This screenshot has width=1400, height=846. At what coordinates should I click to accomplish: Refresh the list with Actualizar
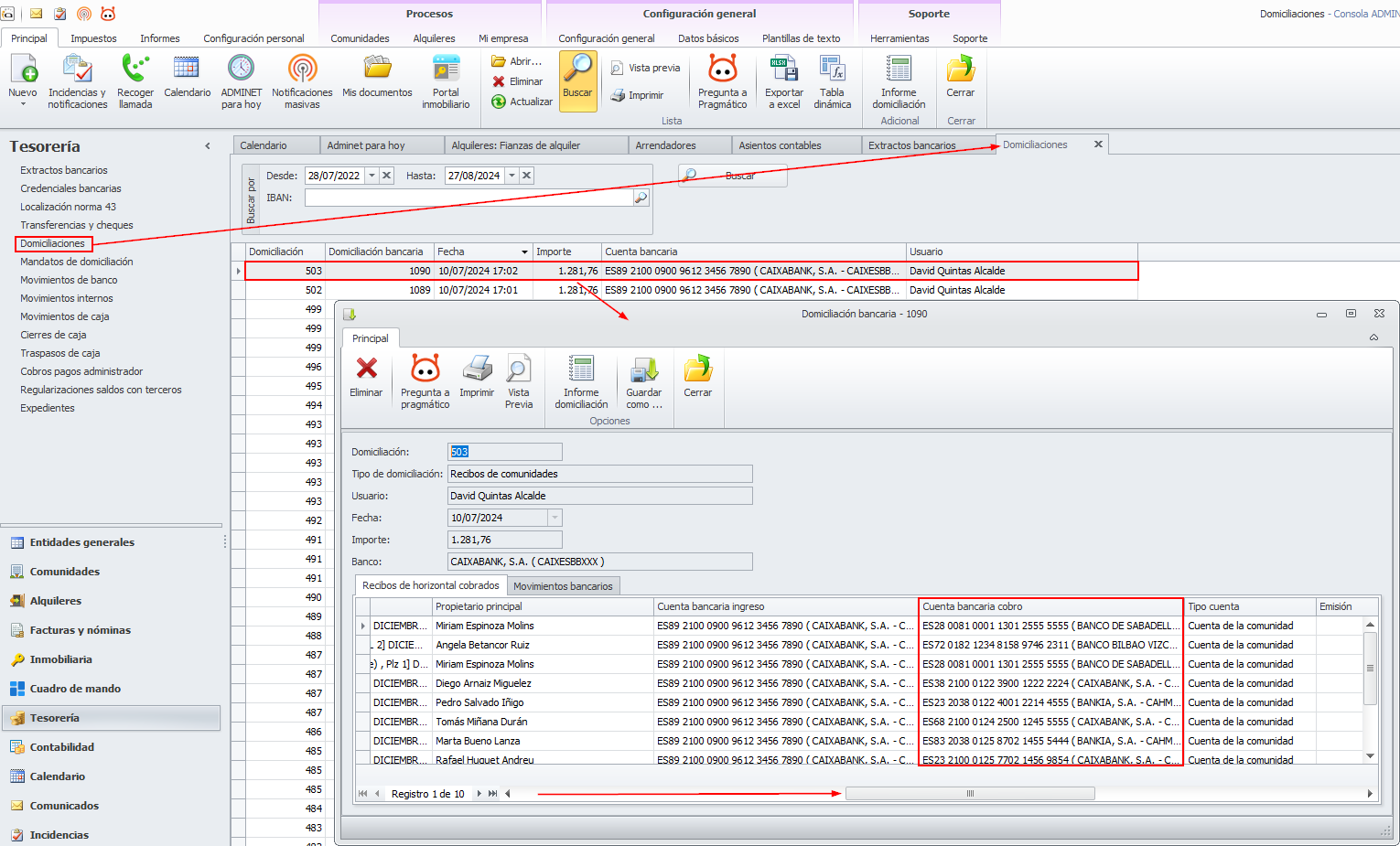[x=522, y=102]
